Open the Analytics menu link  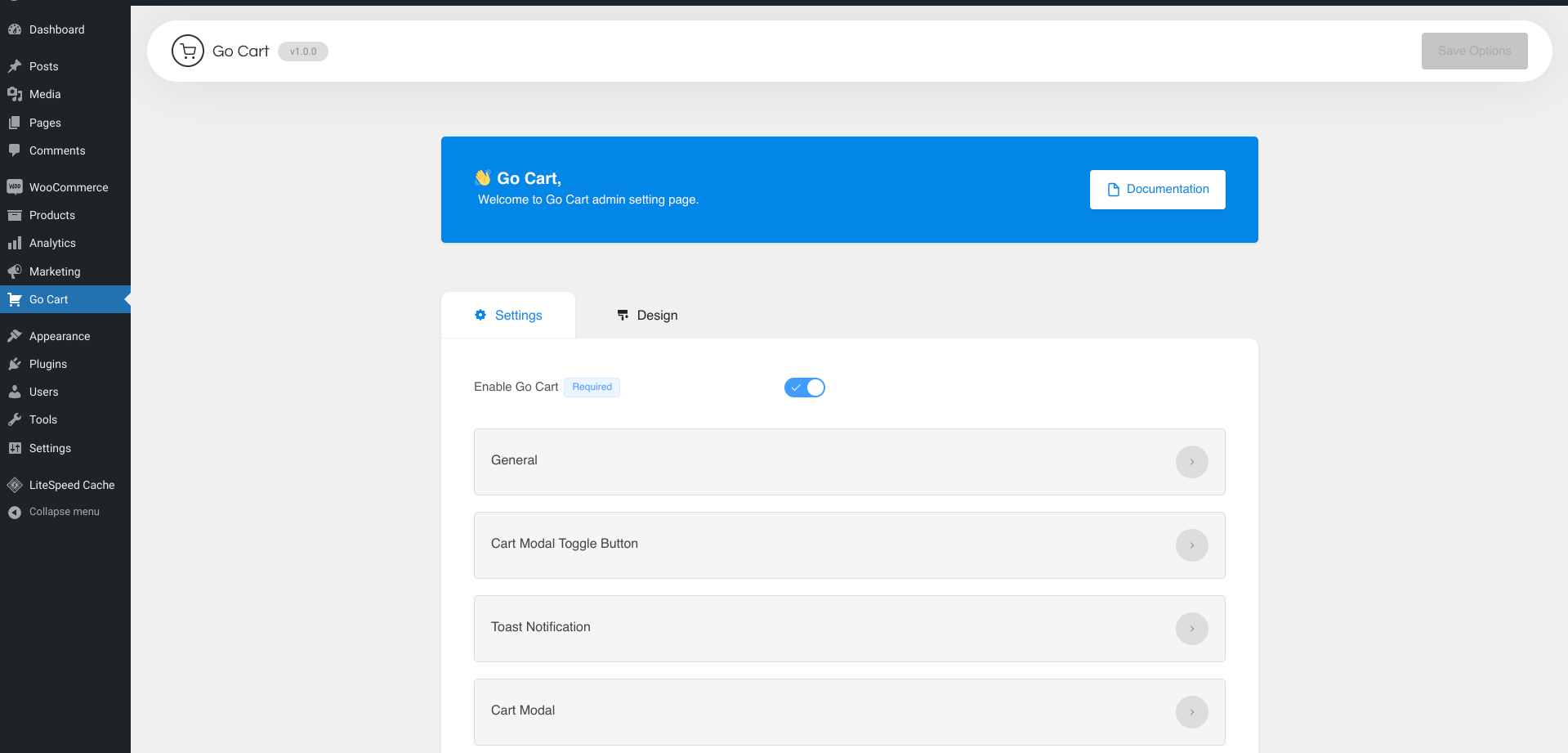(x=65, y=243)
